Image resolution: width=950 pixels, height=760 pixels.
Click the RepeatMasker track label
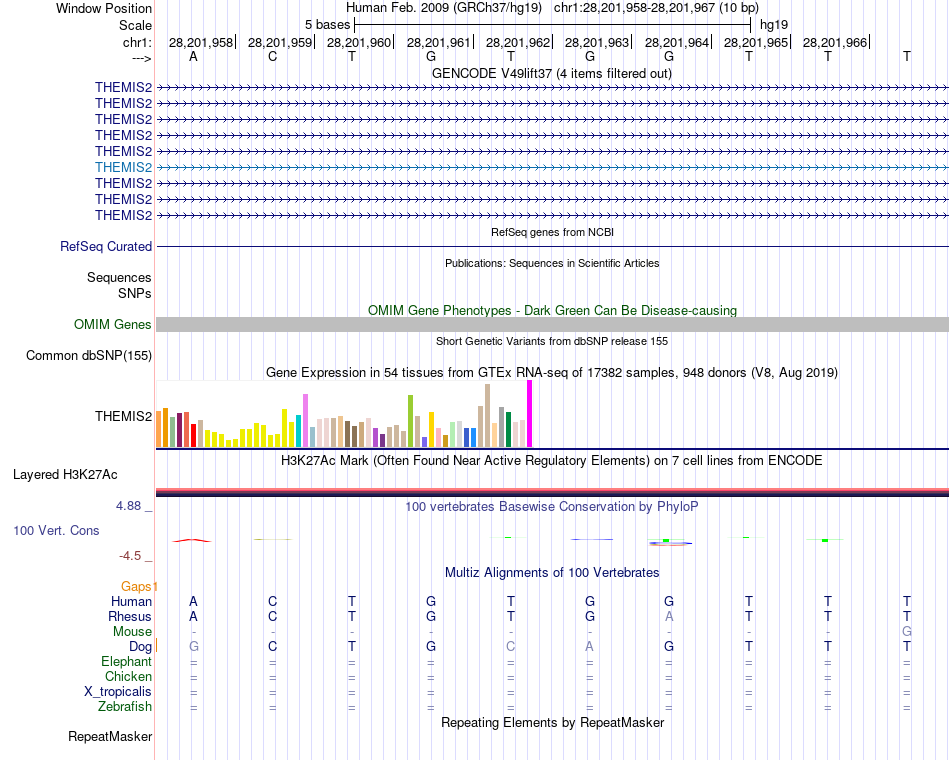tap(110, 737)
